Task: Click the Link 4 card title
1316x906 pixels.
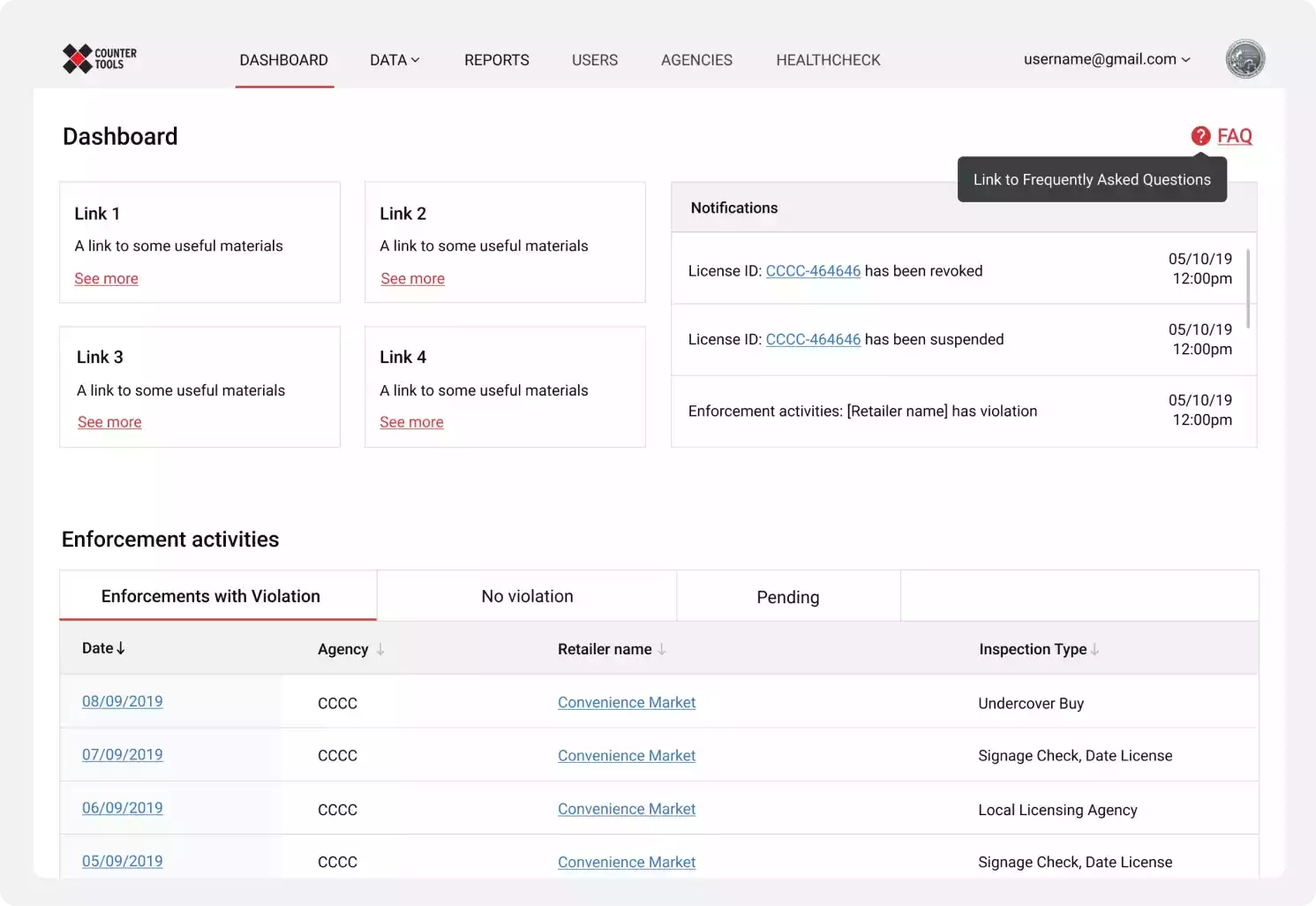Action: (x=402, y=357)
